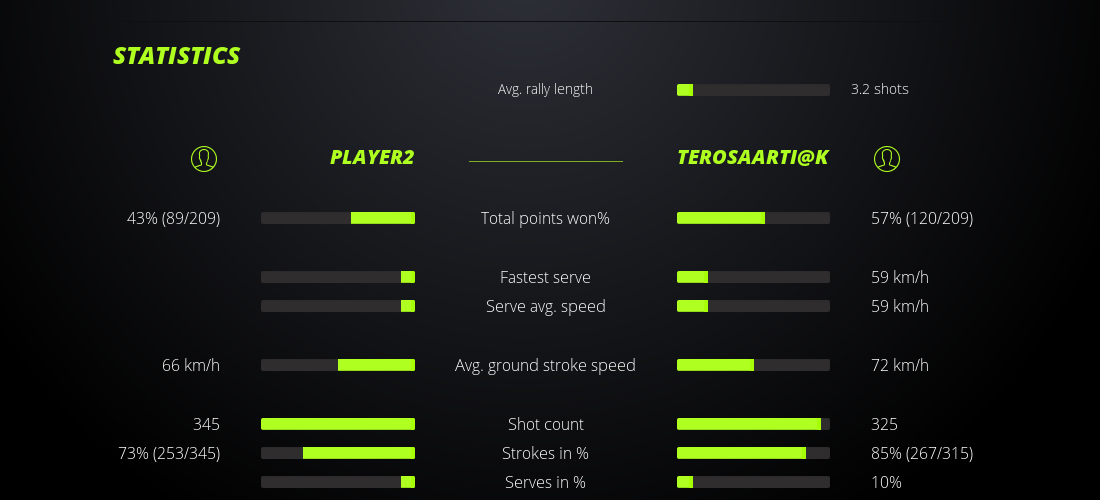The height and width of the screenshot is (500, 1100).
Task: Click the 57% (120/209) value
Action: pos(922,218)
